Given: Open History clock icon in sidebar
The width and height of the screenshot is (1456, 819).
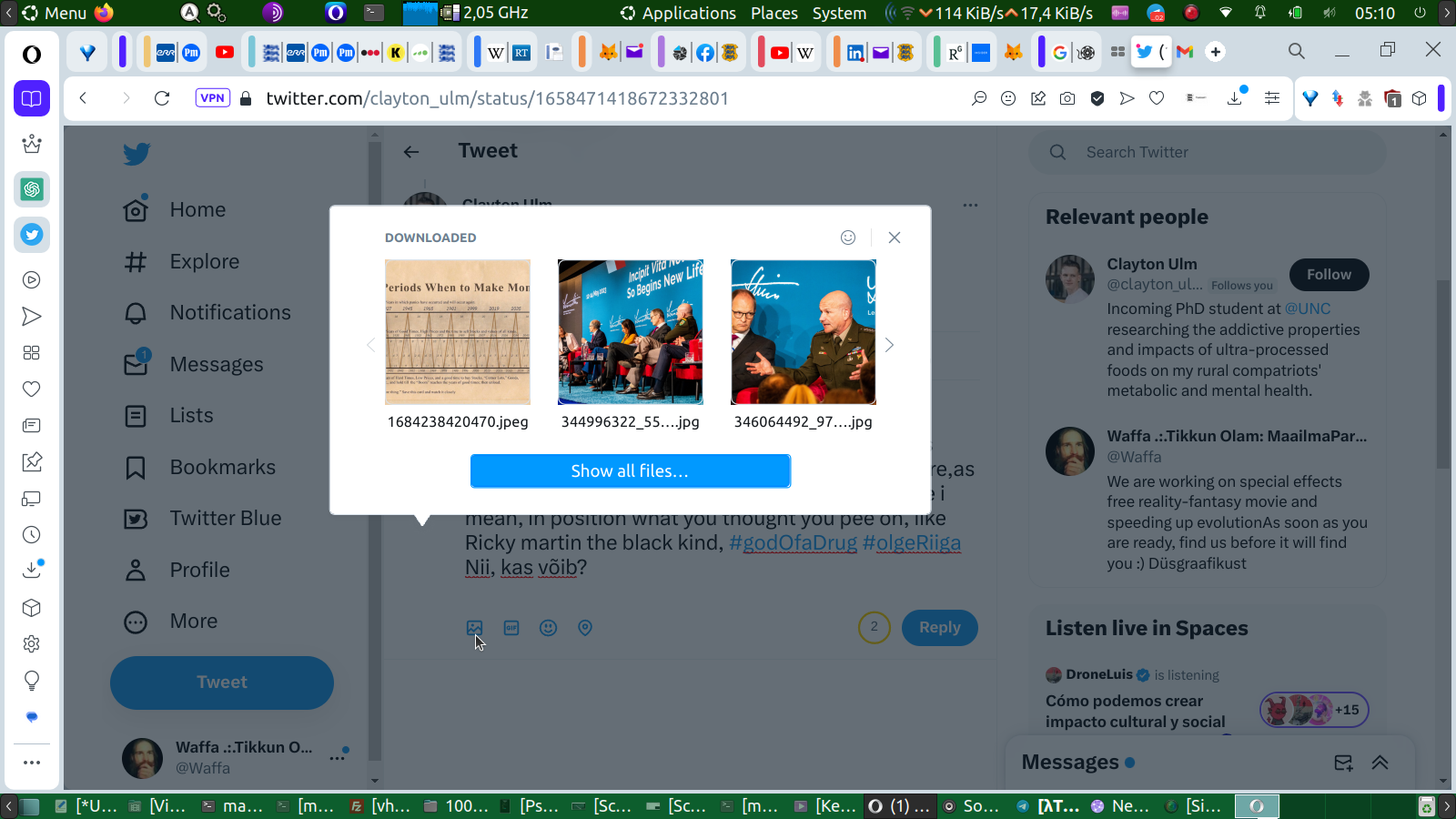Looking at the screenshot, I should point(32,535).
